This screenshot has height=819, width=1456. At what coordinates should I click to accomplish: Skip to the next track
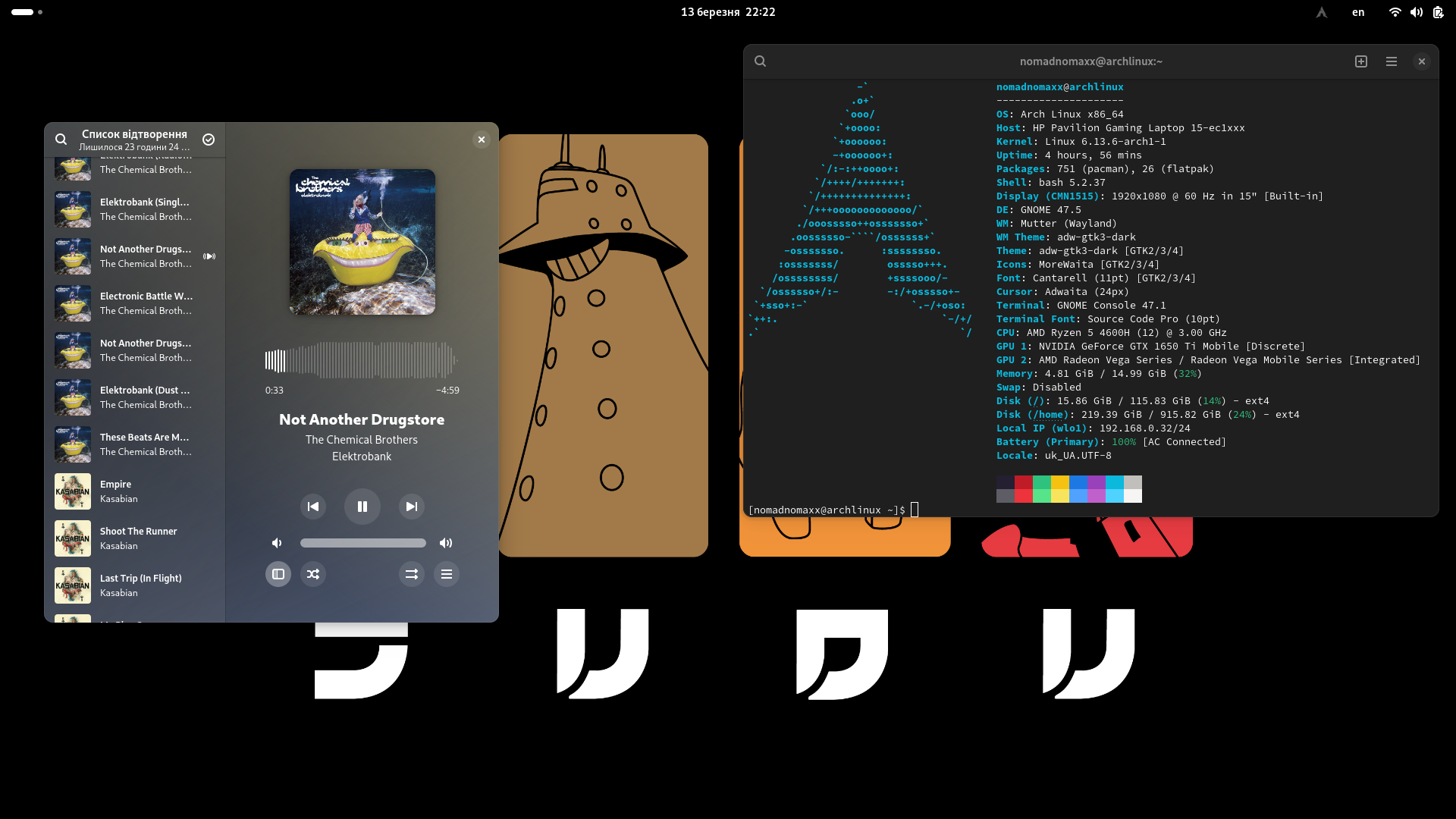pos(412,507)
